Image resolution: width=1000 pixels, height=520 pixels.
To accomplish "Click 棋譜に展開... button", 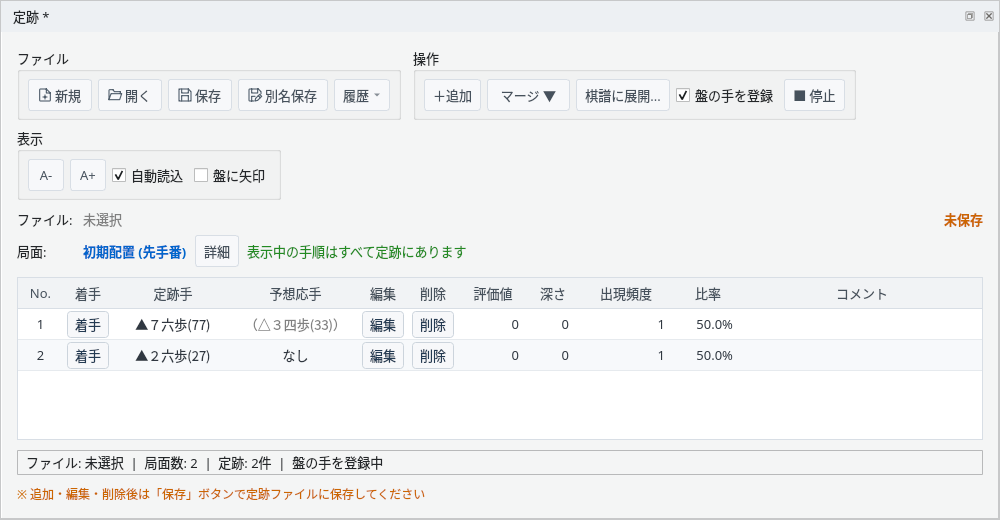I will (622, 95).
